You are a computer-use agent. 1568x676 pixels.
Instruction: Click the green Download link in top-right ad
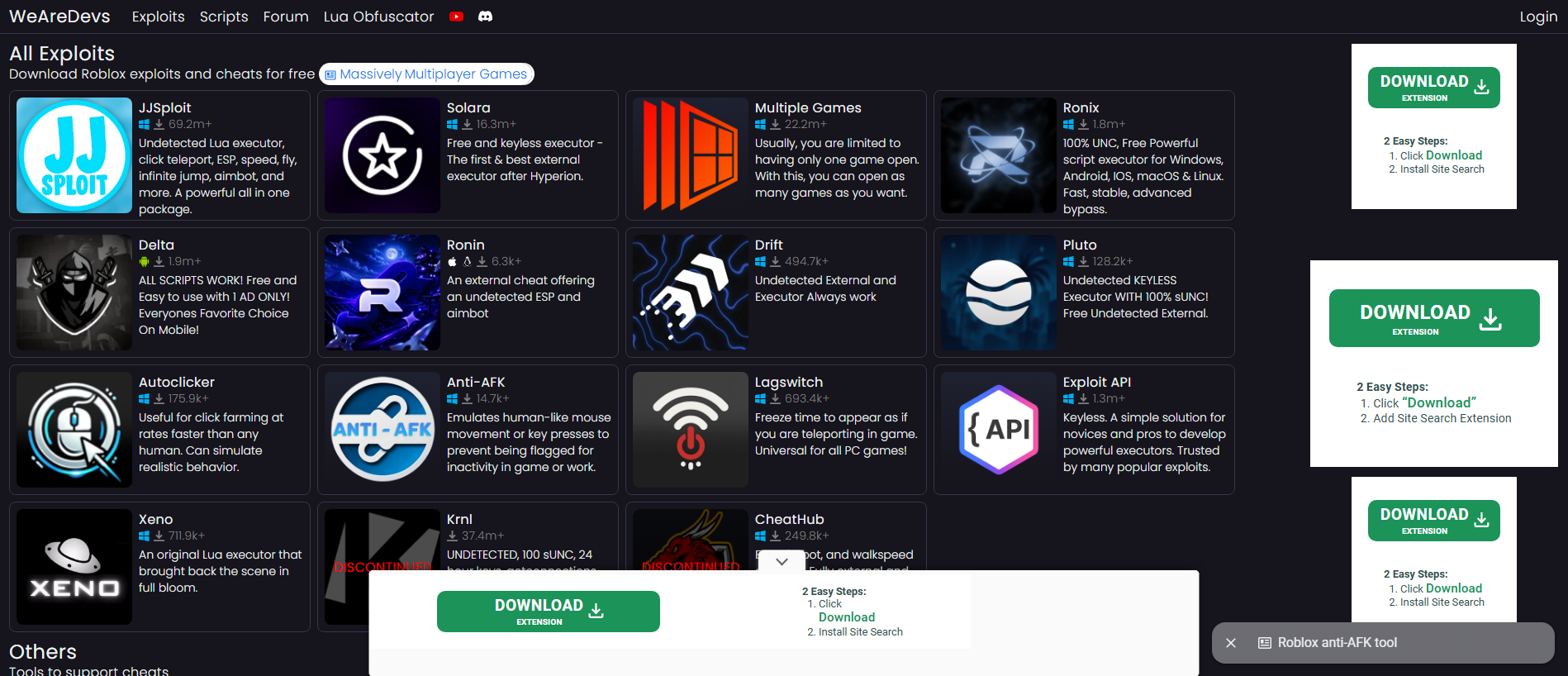coord(1454,155)
